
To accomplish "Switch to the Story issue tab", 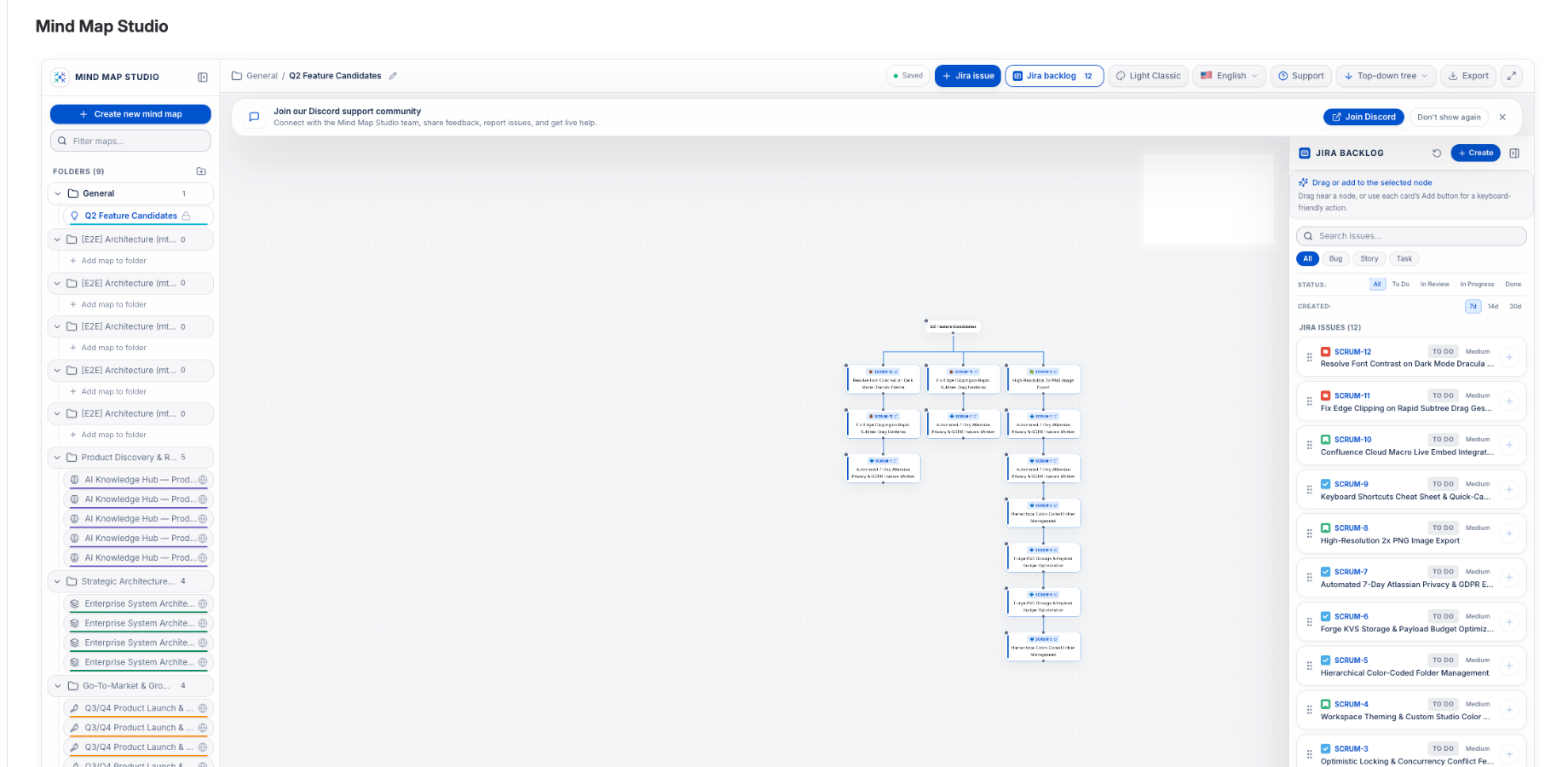I will pyautogui.click(x=1369, y=259).
